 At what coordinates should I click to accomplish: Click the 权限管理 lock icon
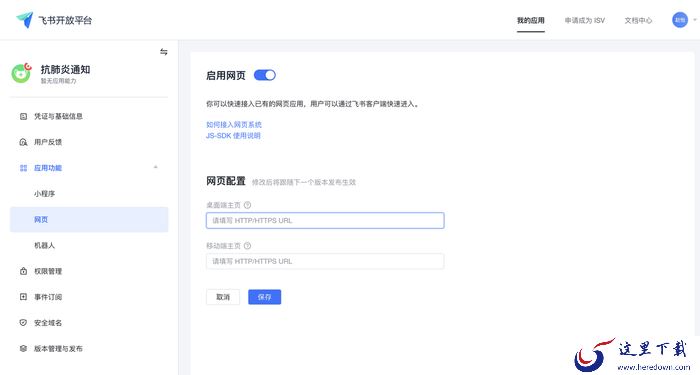pos(24,271)
